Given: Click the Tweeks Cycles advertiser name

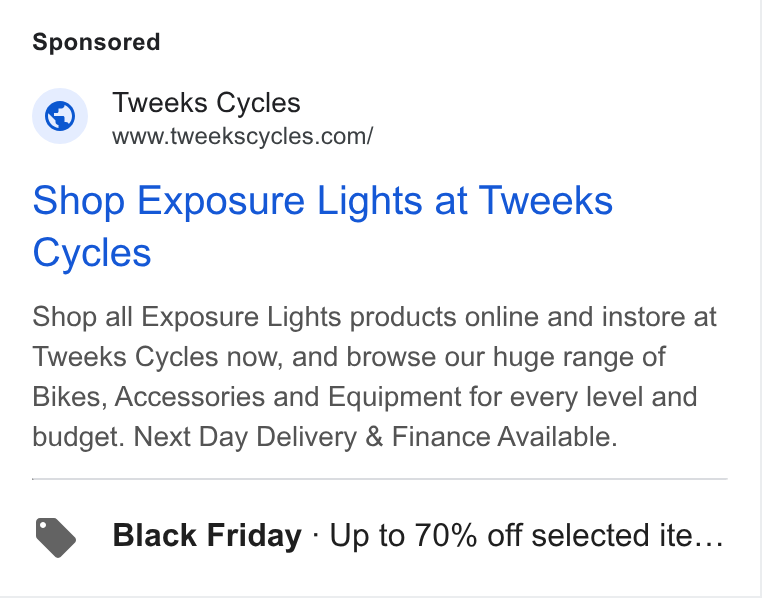Looking at the screenshot, I should tap(207, 103).
